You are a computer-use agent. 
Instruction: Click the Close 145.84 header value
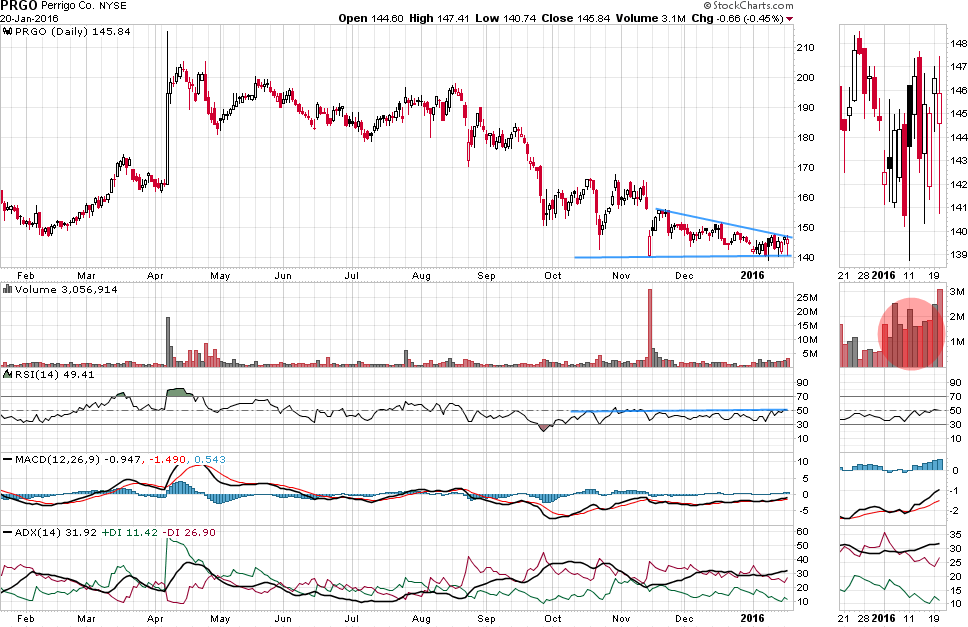pyautogui.click(x=575, y=19)
